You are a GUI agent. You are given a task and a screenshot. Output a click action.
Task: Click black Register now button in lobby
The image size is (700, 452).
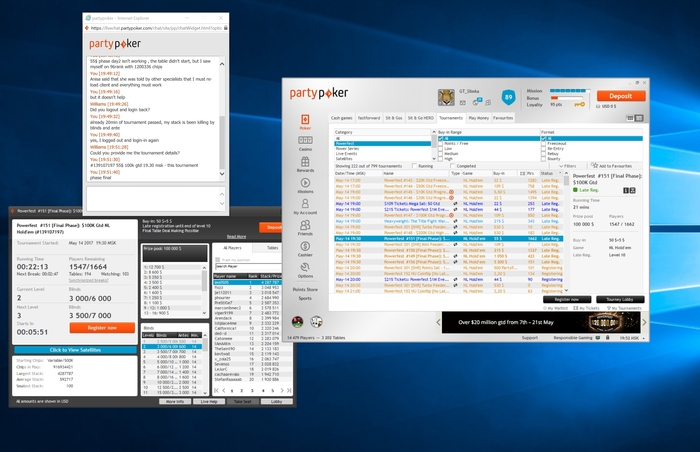point(567,299)
